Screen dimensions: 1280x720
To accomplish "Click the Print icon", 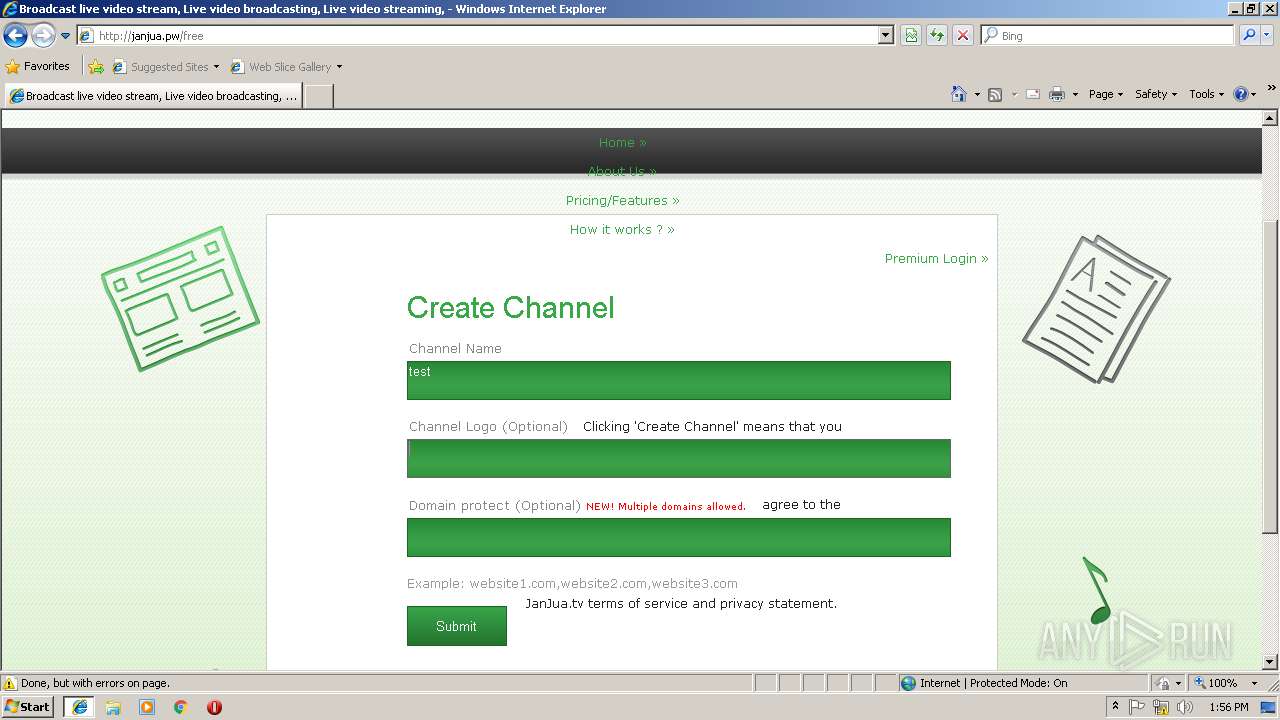I will pyautogui.click(x=1057, y=94).
